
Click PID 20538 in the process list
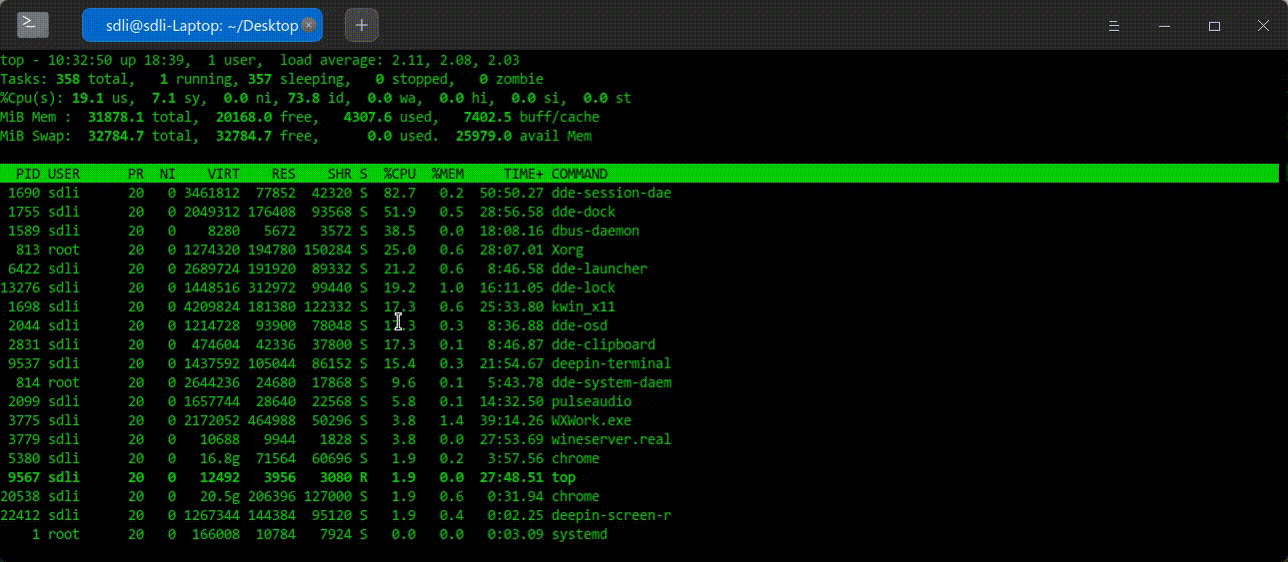(x=20, y=497)
